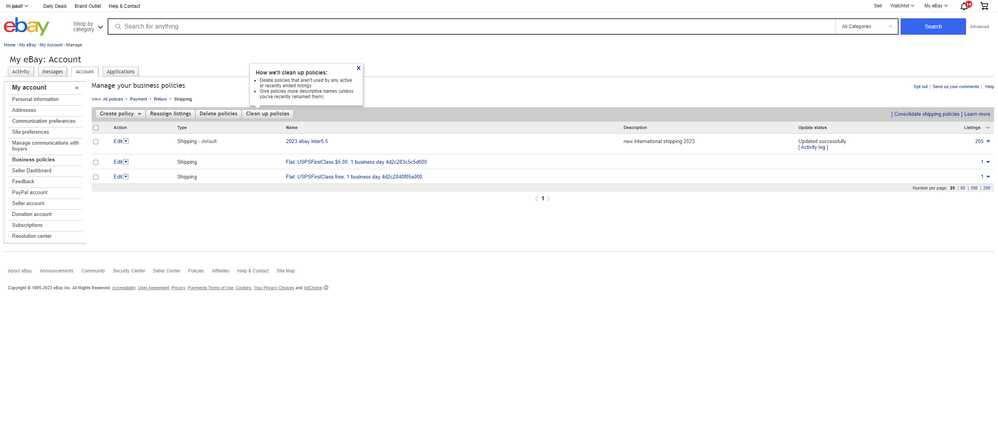The height and width of the screenshot is (421, 998).
Task: View All policies filter link
Action: pyautogui.click(x=113, y=99)
